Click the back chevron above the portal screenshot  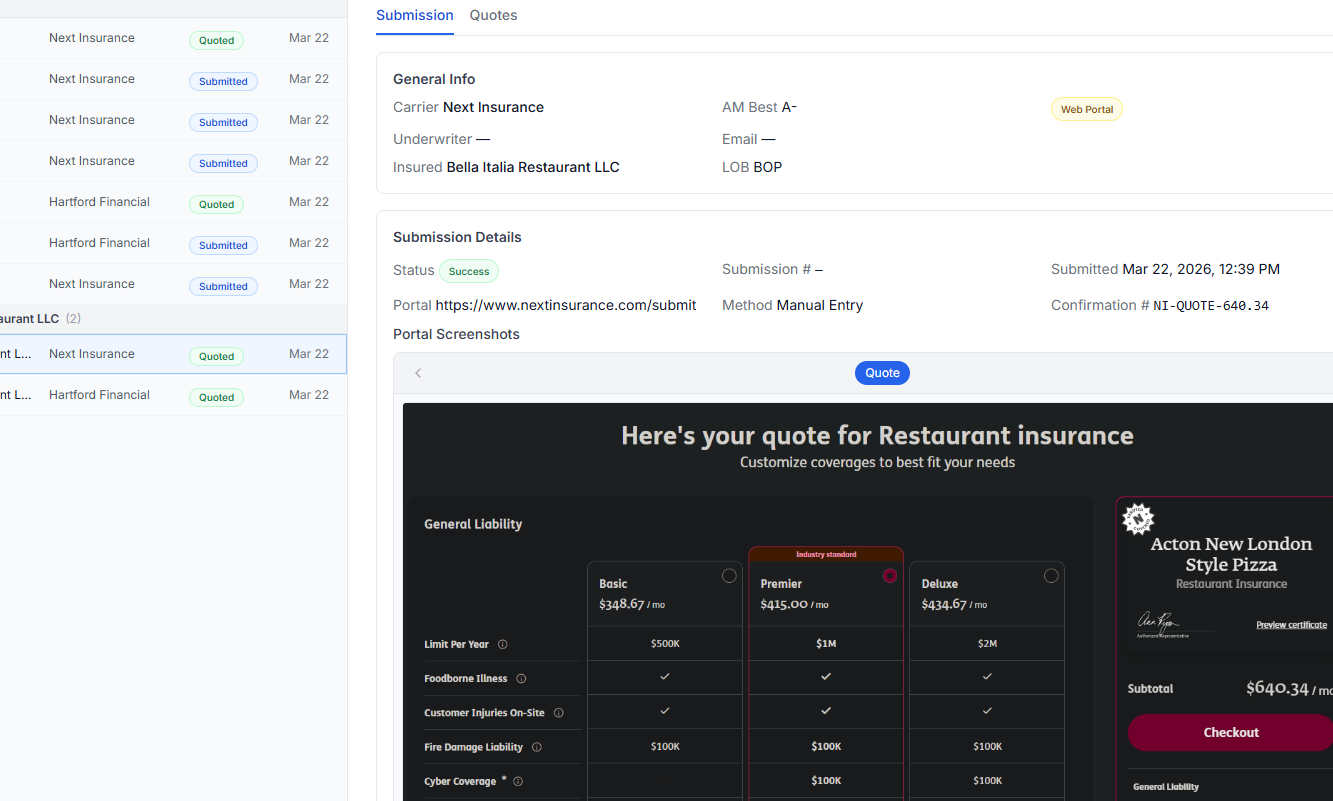tap(417, 372)
